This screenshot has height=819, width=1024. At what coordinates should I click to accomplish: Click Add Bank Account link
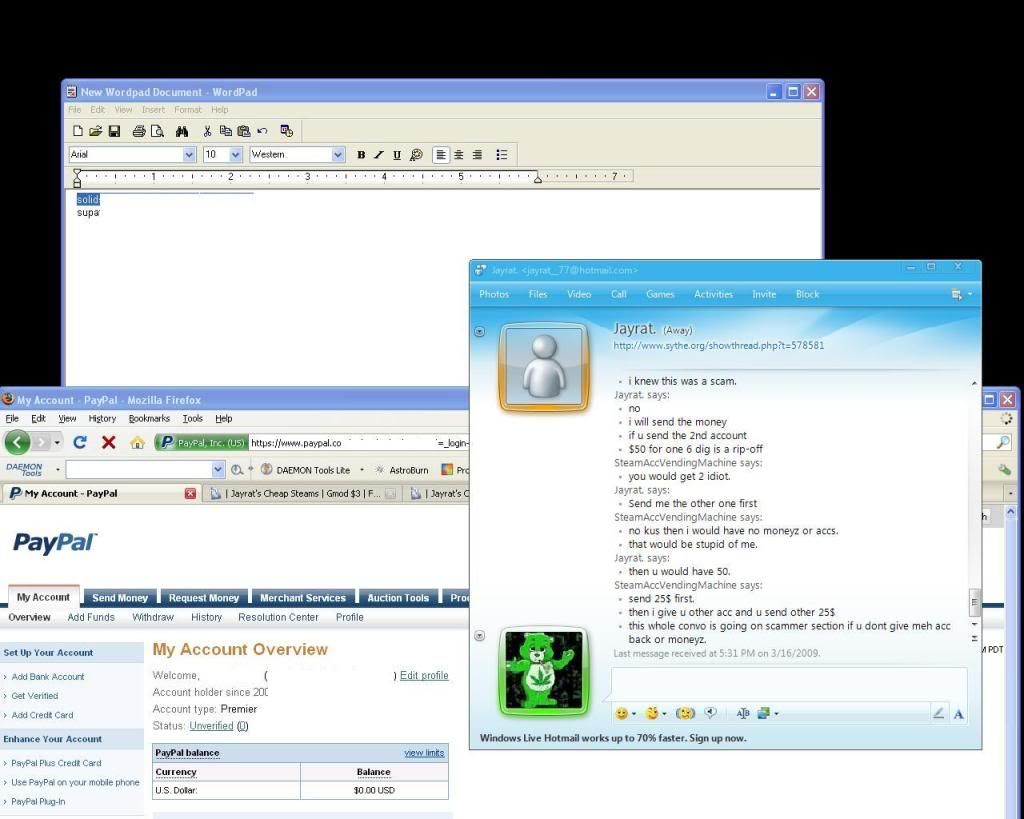tap(48, 677)
